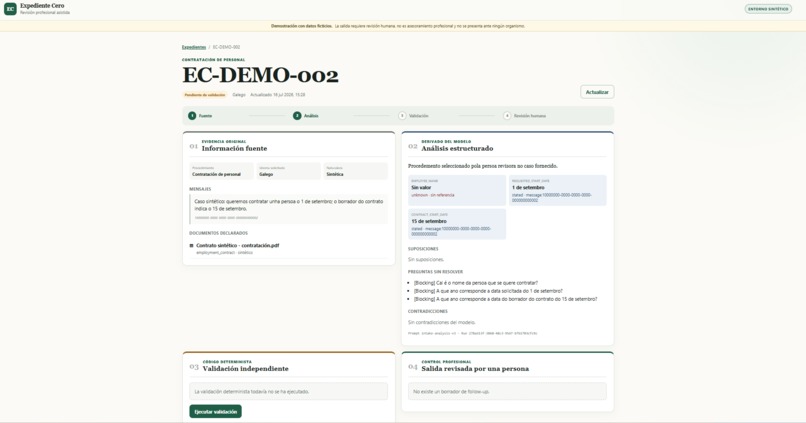Select step 1 Fuente circle
This screenshot has height=423, width=806.
tap(192, 116)
